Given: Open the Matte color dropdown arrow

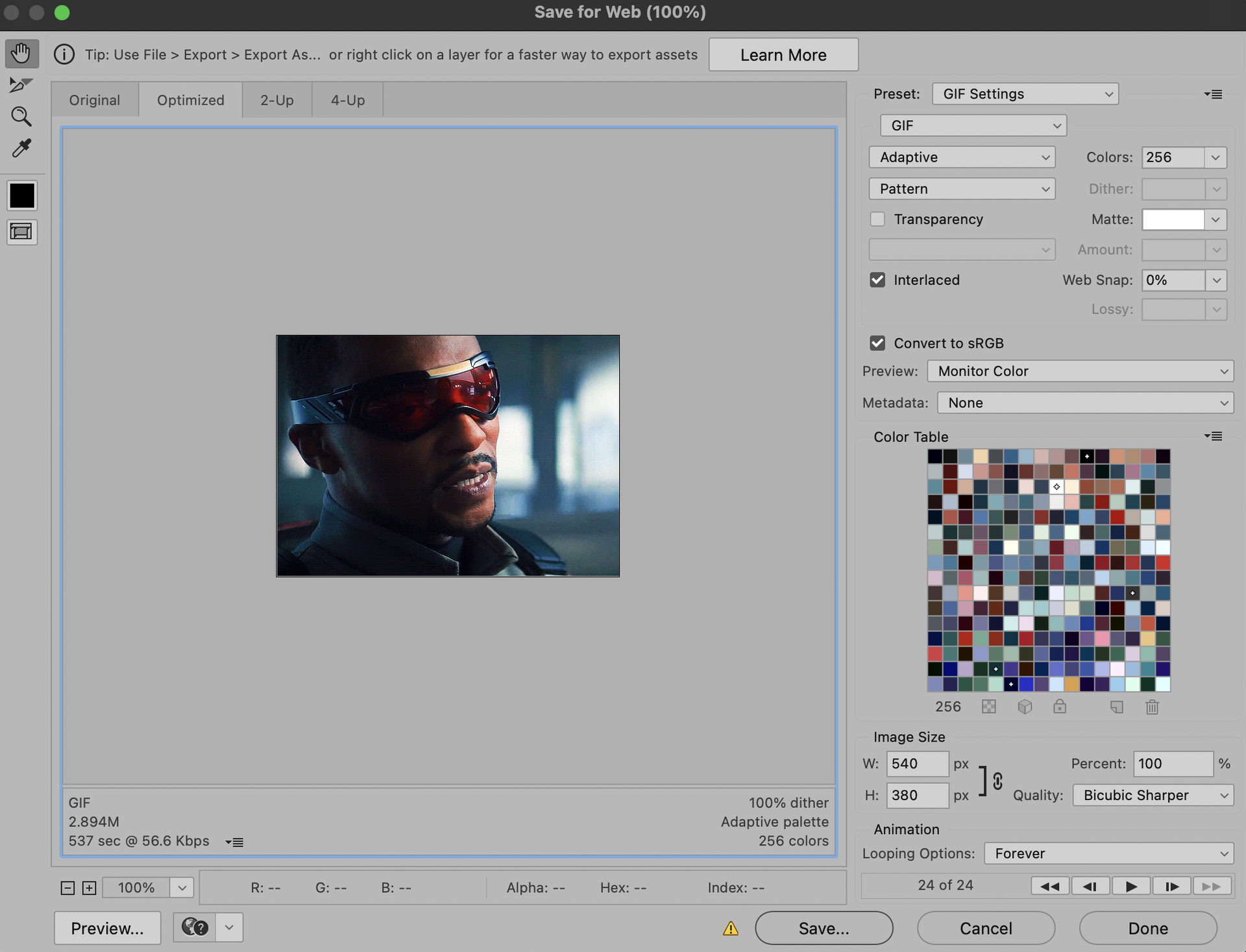Looking at the screenshot, I should pyautogui.click(x=1215, y=219).
